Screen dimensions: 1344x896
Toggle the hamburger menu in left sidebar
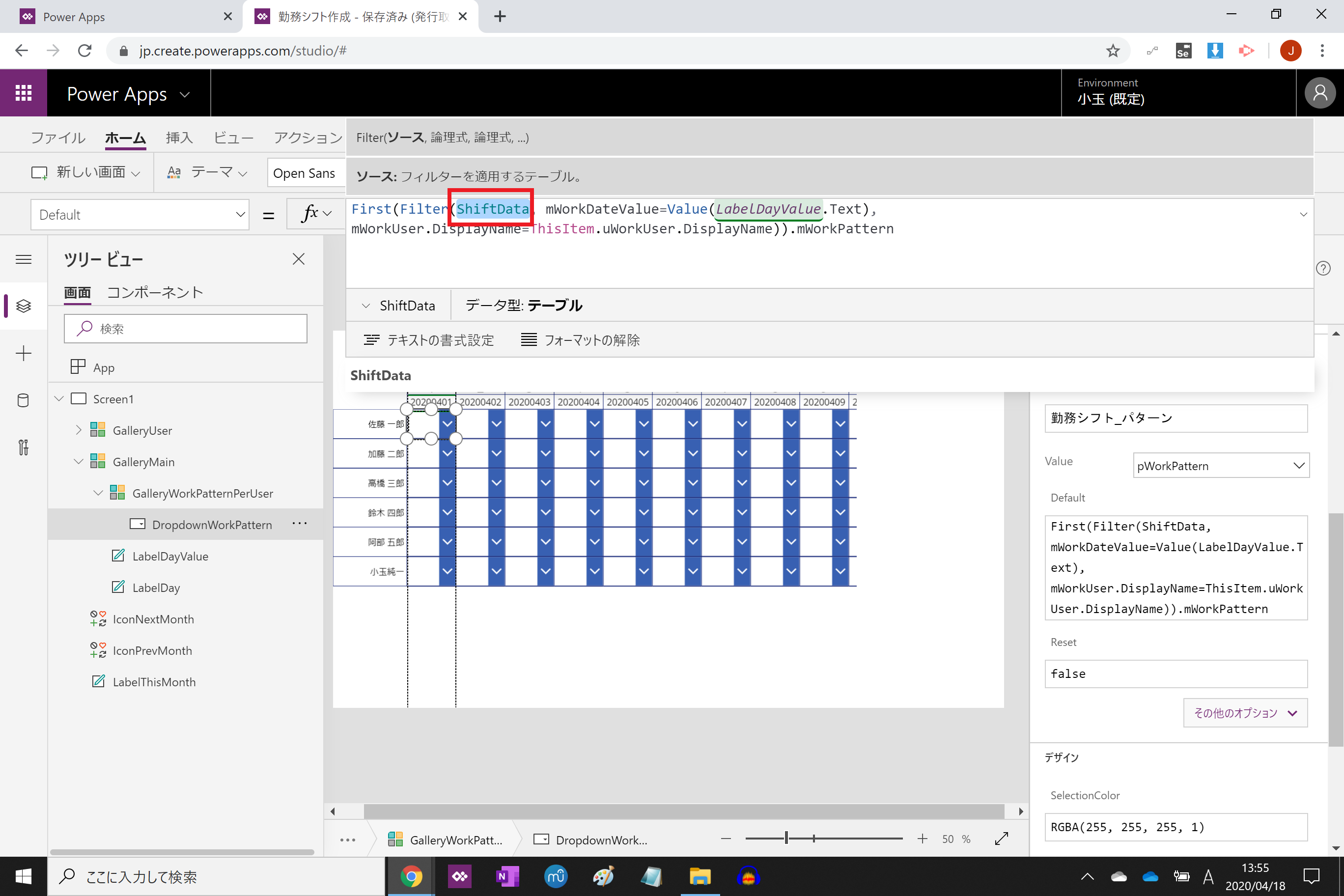[x=24, y=259]
